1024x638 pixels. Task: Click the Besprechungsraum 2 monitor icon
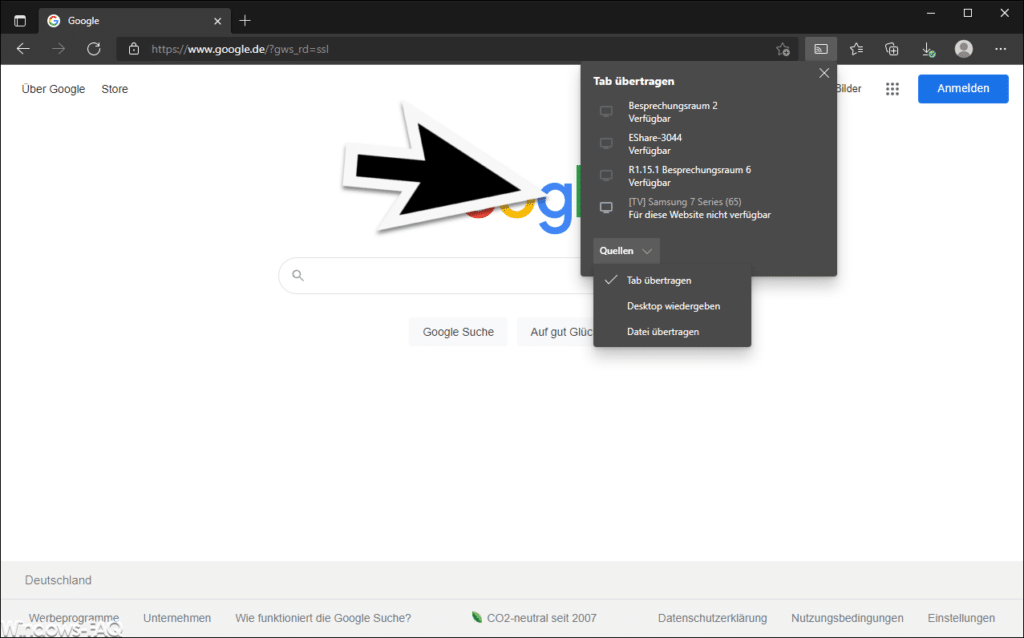(606, 112)
